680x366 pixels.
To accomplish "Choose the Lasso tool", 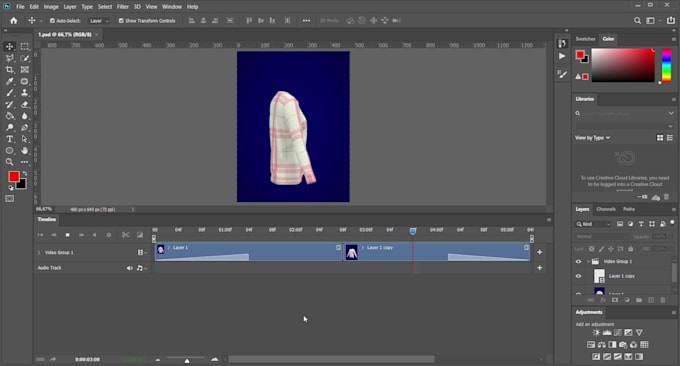I will tap(10, 58).
